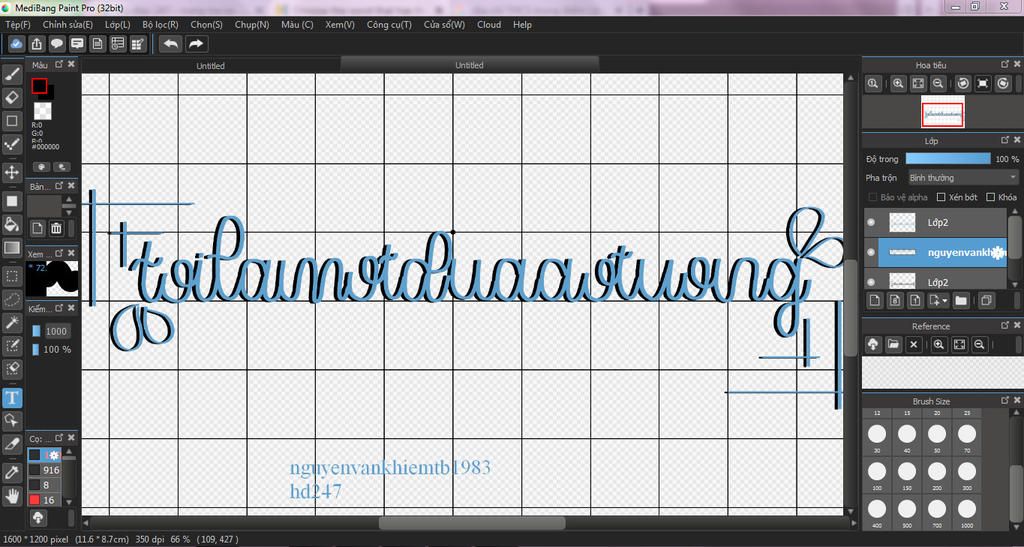Open the Tệp(F) menu

18,25
